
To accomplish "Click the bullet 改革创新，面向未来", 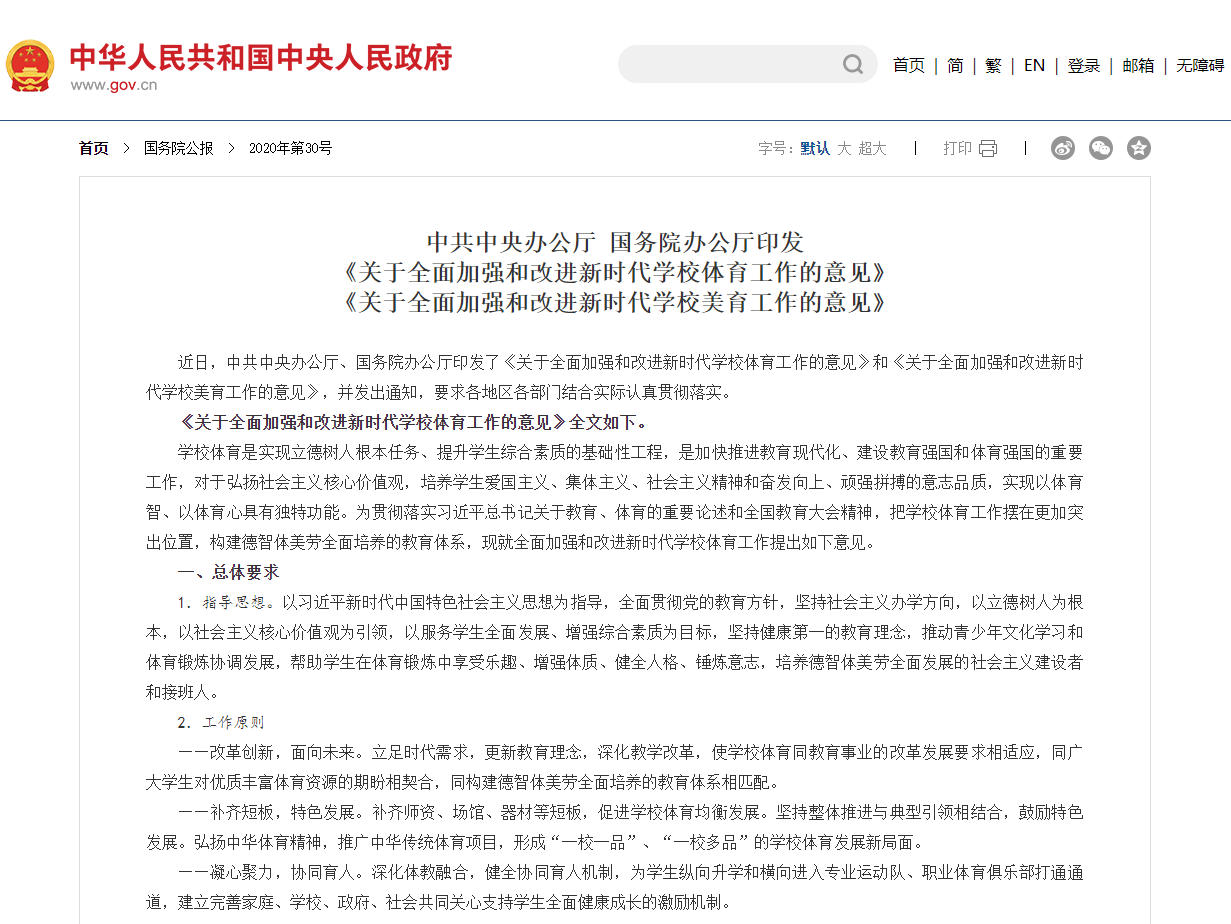I will click(x=615, y=767).
